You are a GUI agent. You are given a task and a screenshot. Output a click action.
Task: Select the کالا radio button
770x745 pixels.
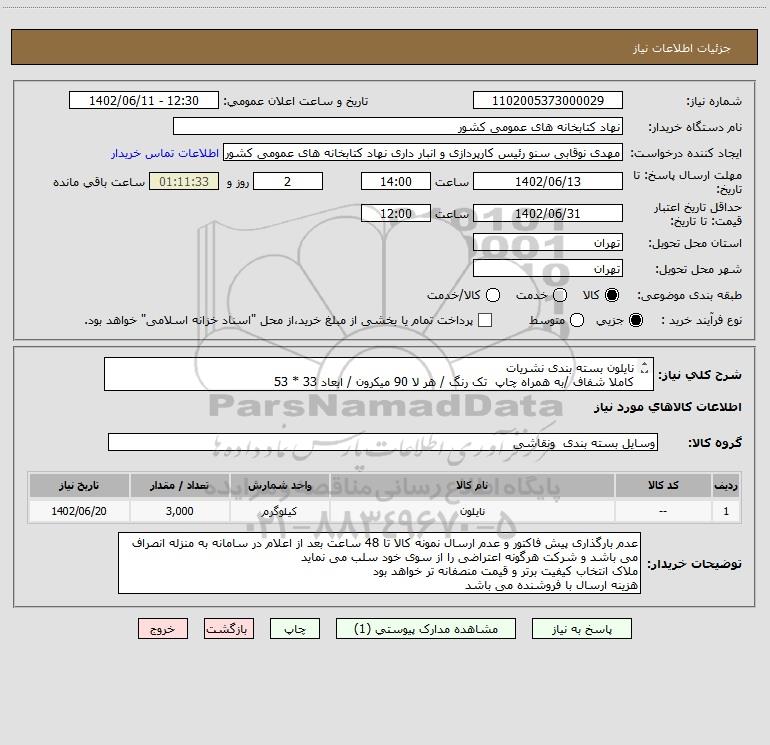612,295
